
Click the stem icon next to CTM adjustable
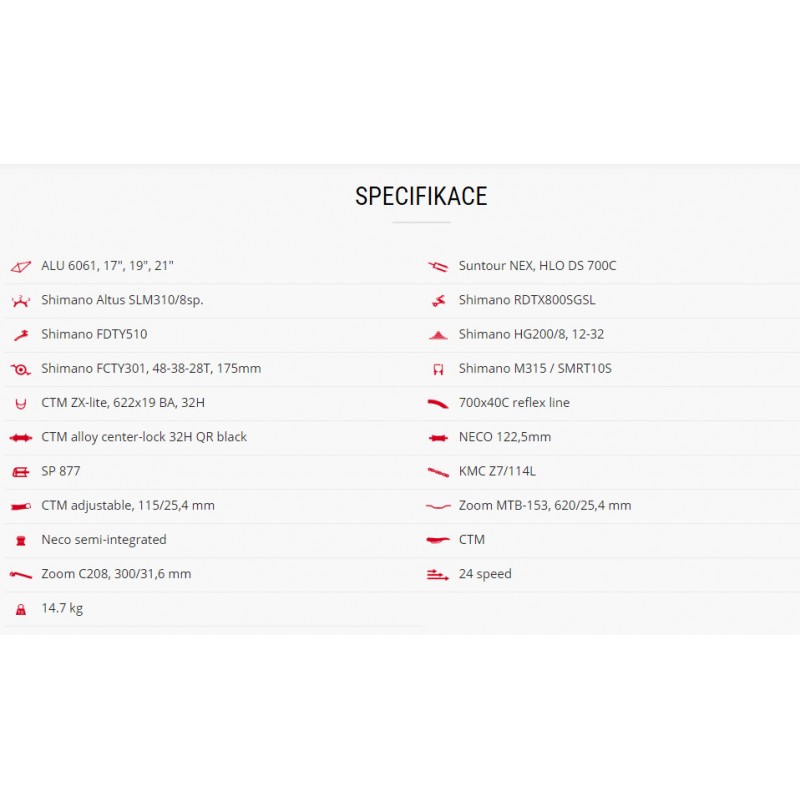tap(20, 506)
